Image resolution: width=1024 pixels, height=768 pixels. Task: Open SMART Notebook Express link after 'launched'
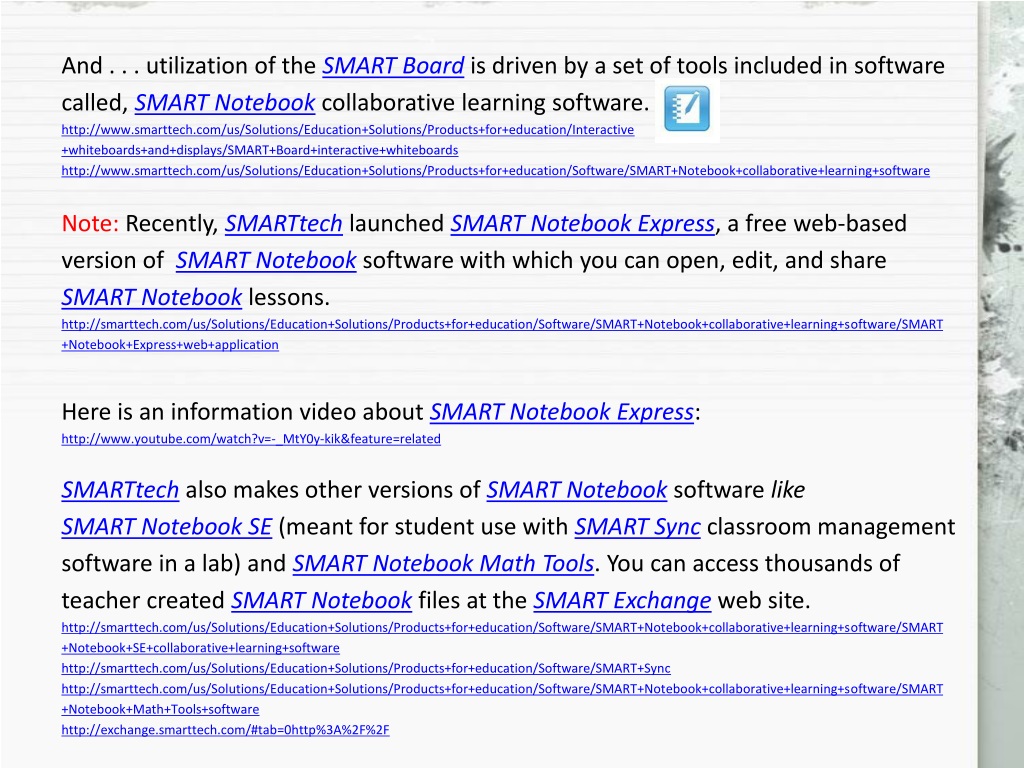(583, 224)
